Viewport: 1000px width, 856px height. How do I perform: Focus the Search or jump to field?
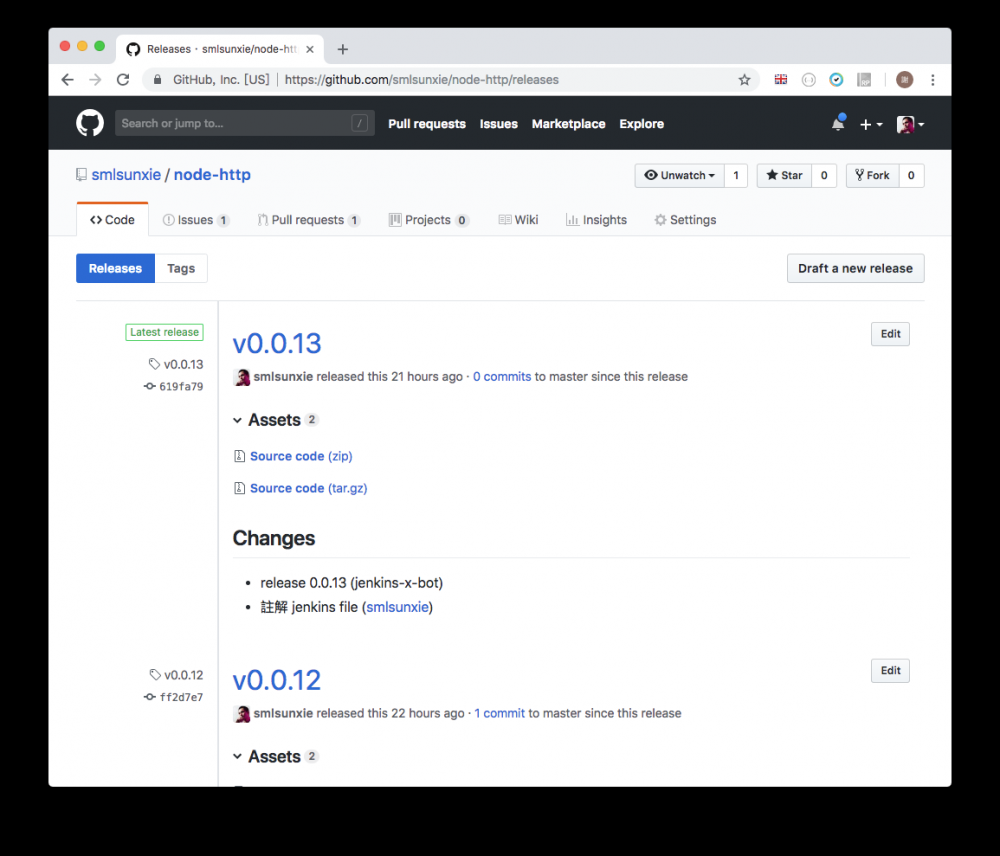click(244, 123)
